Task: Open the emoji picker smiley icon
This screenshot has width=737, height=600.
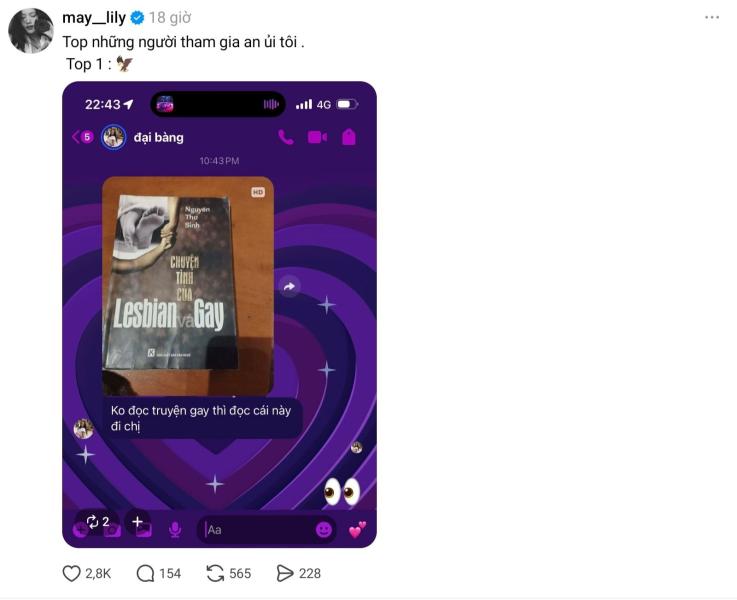Action: [x=323, y=530]
